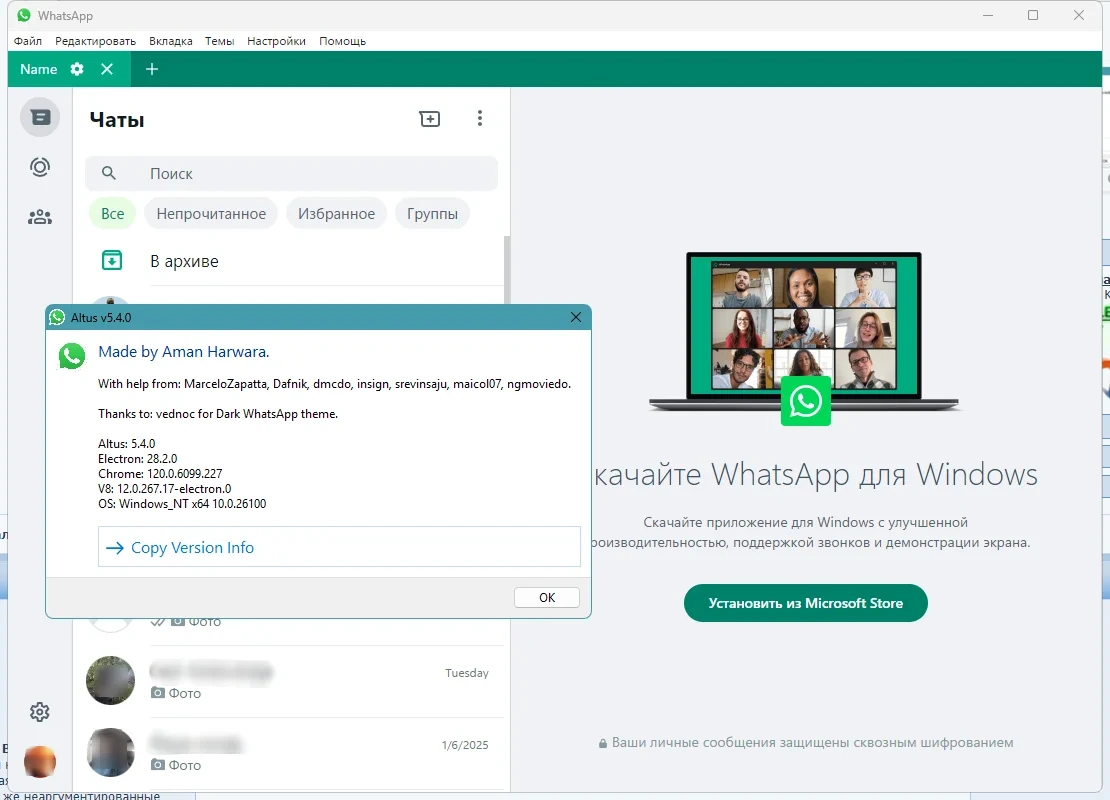Image resolution: width=1110 pixels, height=800 pixels.
Task: Click WhatsApp logo in Altus dialog
Action: [71, 356]
